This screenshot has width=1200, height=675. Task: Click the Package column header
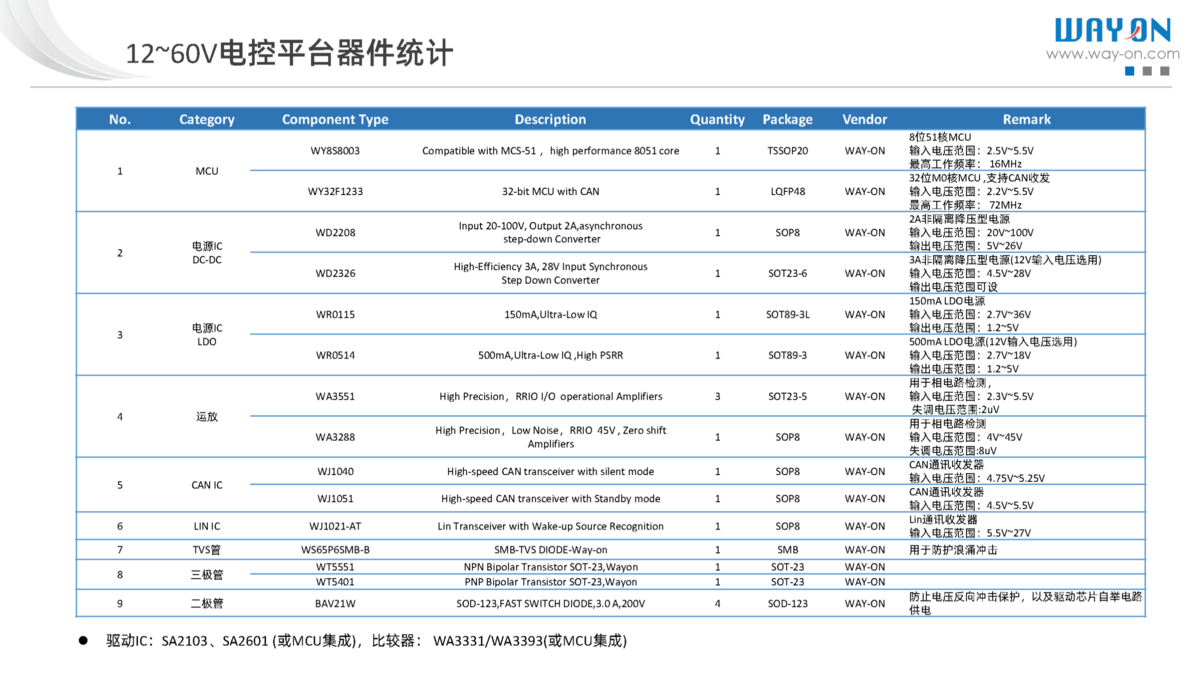click(787, 119)
